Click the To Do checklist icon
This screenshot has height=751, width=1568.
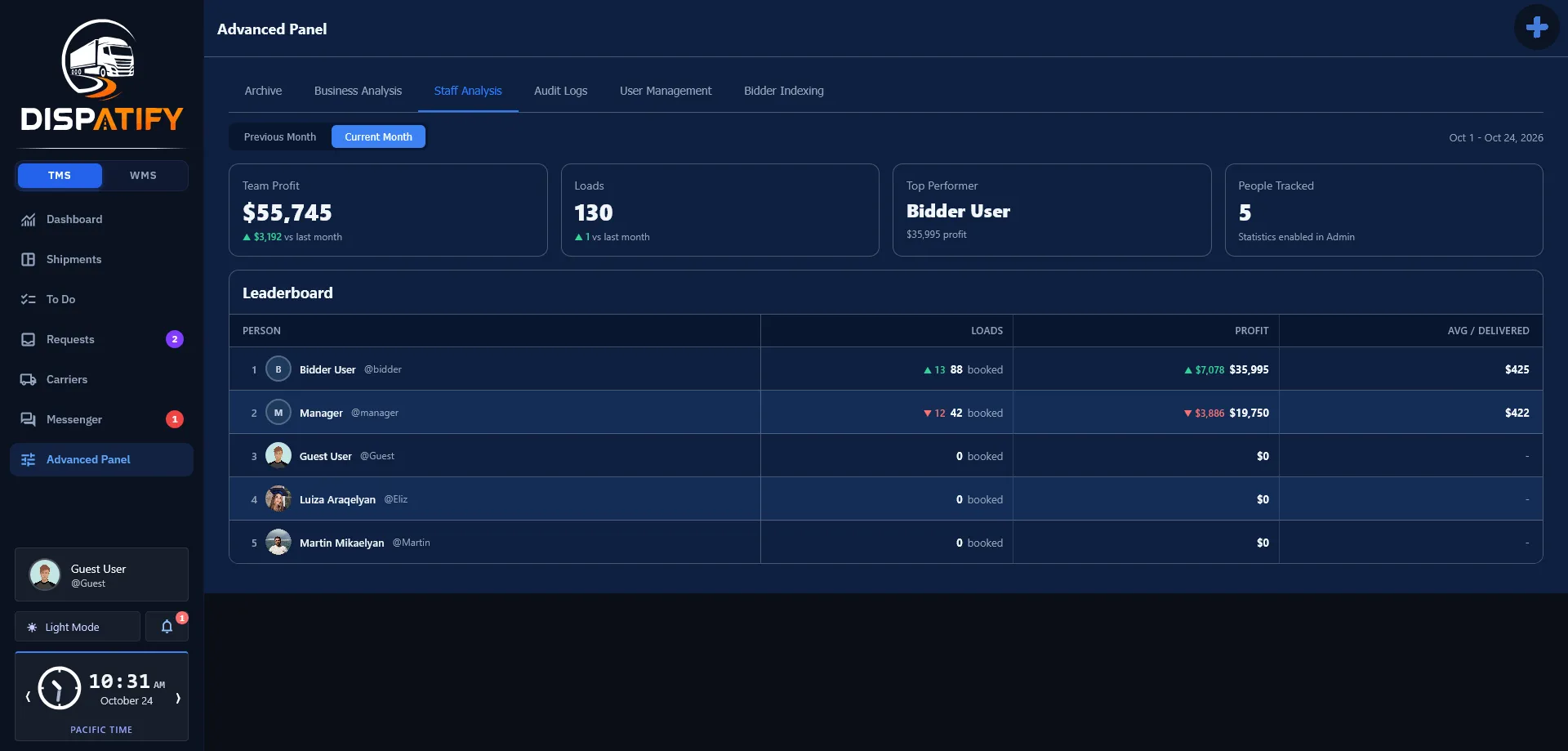click(28, 300)
